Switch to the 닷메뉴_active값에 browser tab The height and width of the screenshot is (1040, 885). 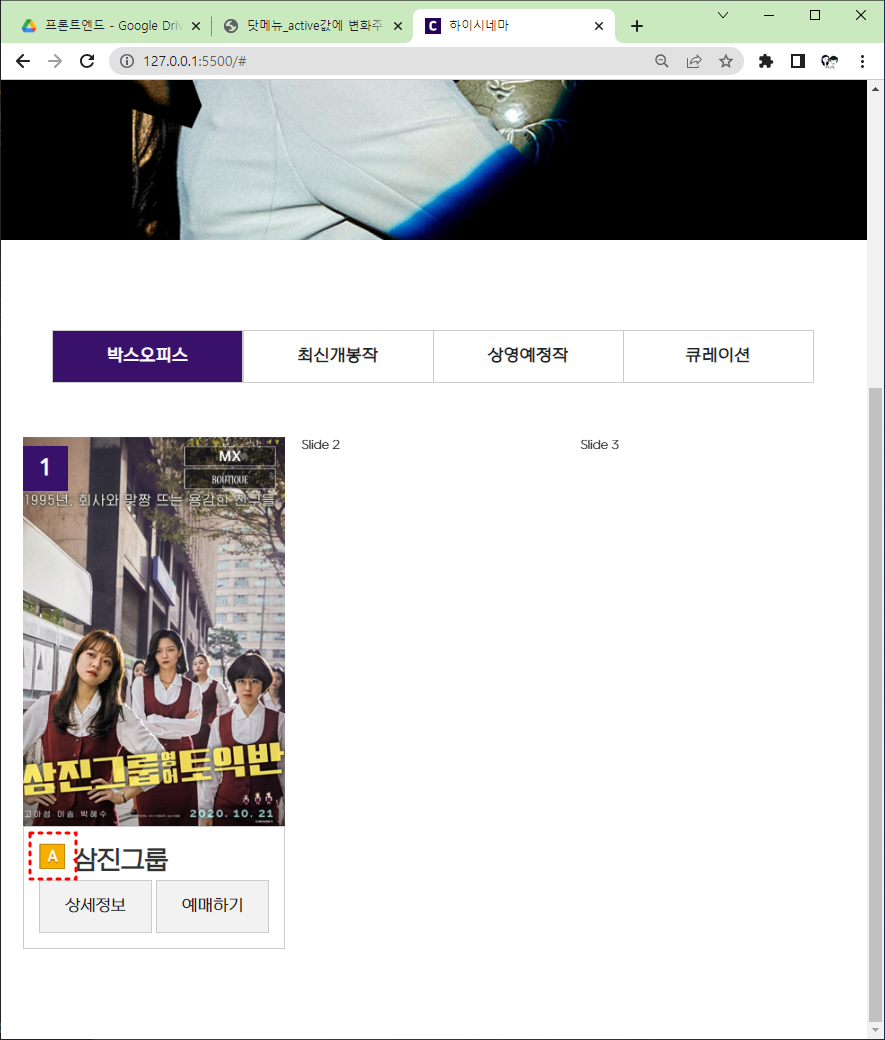pyautogui.click(x=312, y=26)
